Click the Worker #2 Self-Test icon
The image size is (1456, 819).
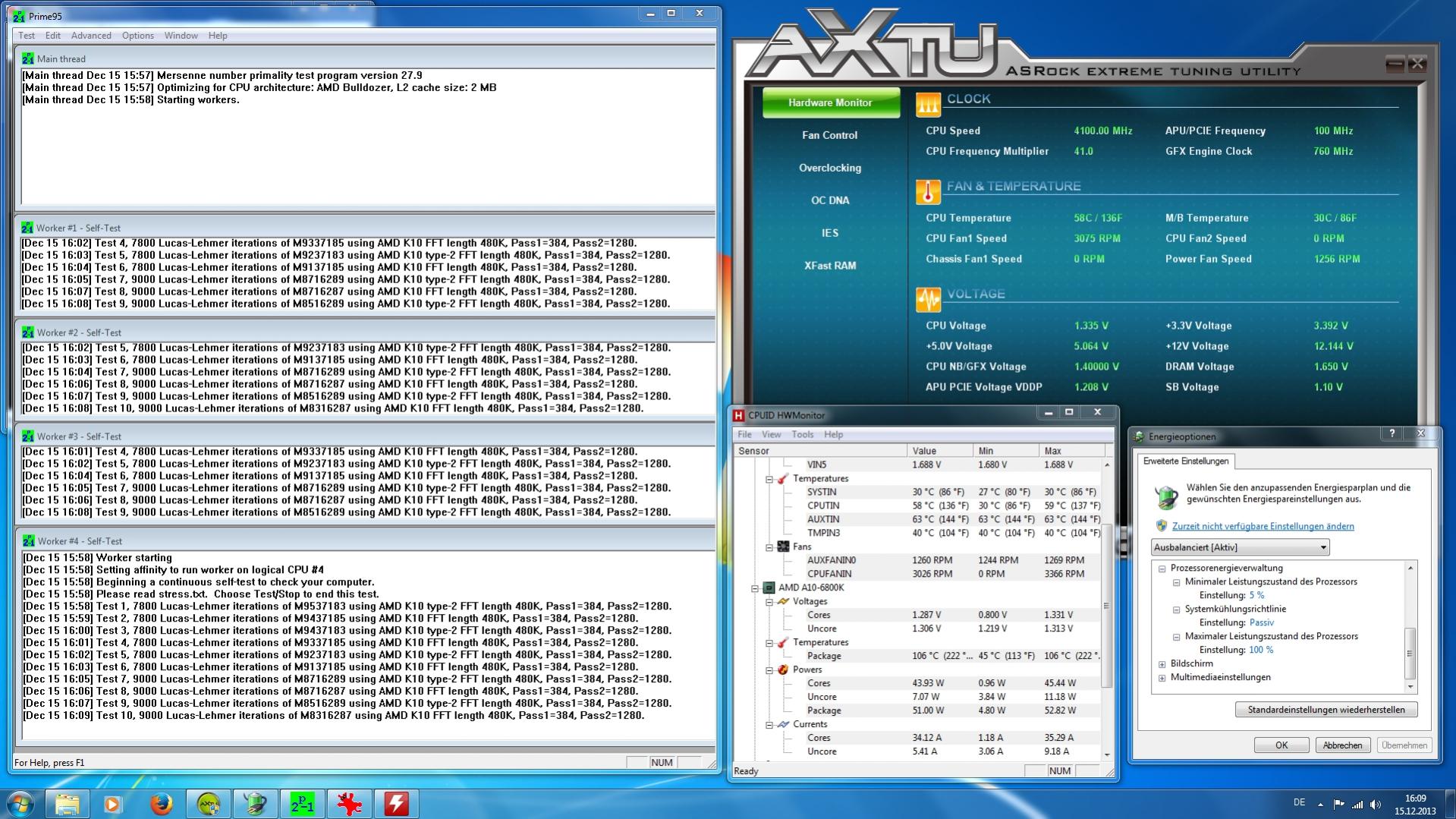coord(28,332)
